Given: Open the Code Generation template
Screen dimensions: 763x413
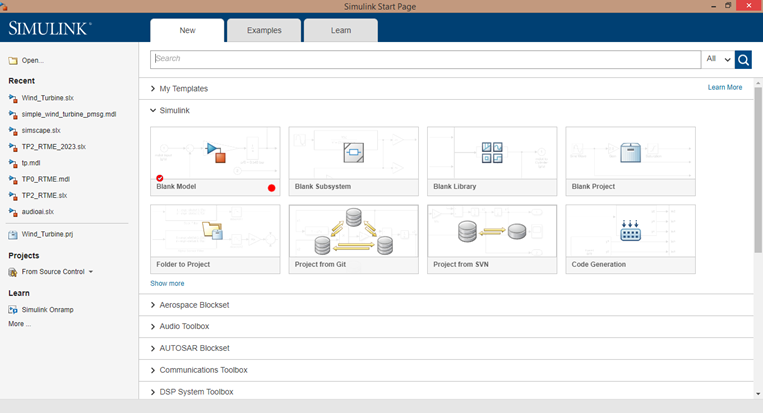Looking at the screenshot, I should click(x=630, y=231).
